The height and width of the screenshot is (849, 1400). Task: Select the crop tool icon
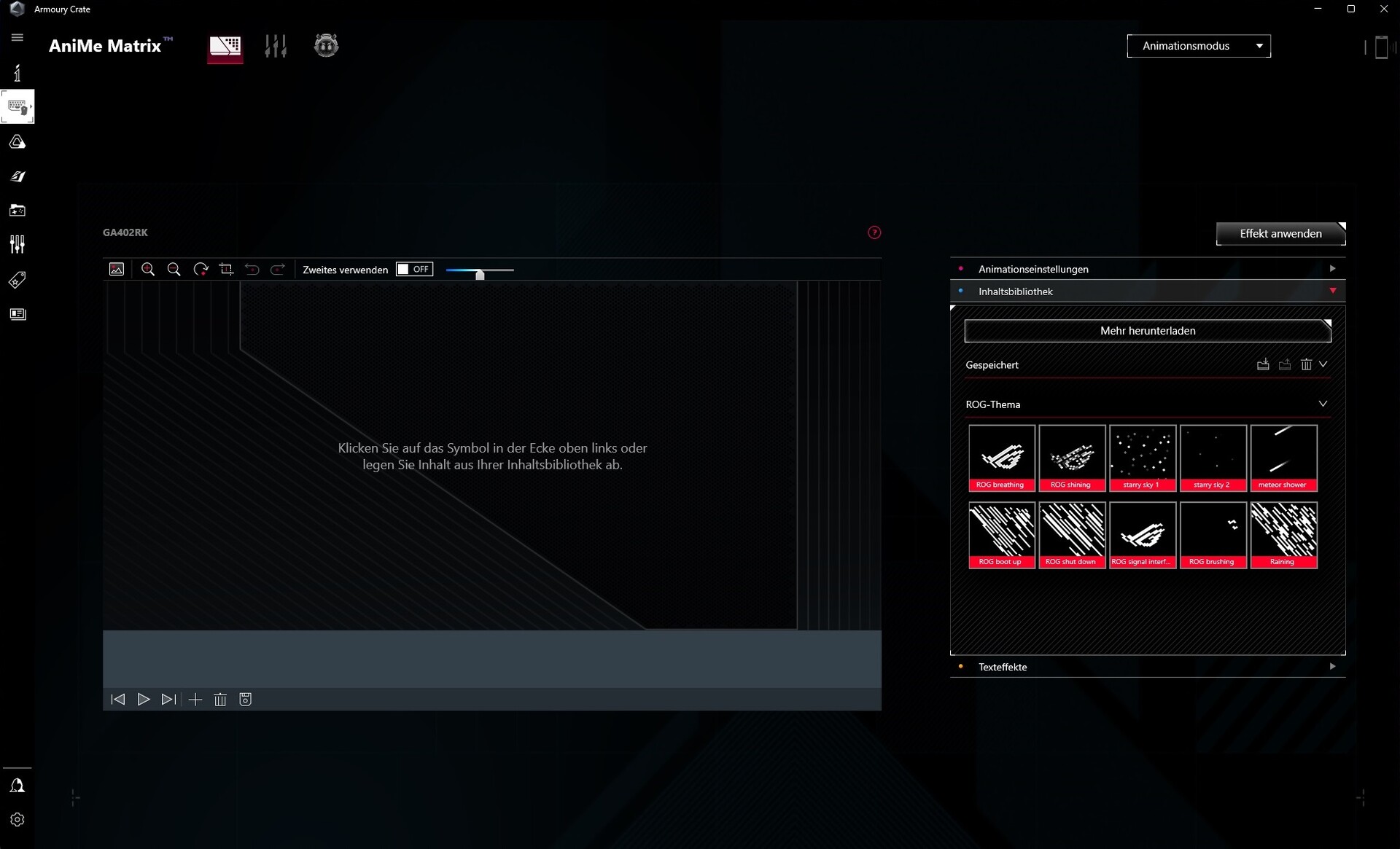(x=226, y=269)
